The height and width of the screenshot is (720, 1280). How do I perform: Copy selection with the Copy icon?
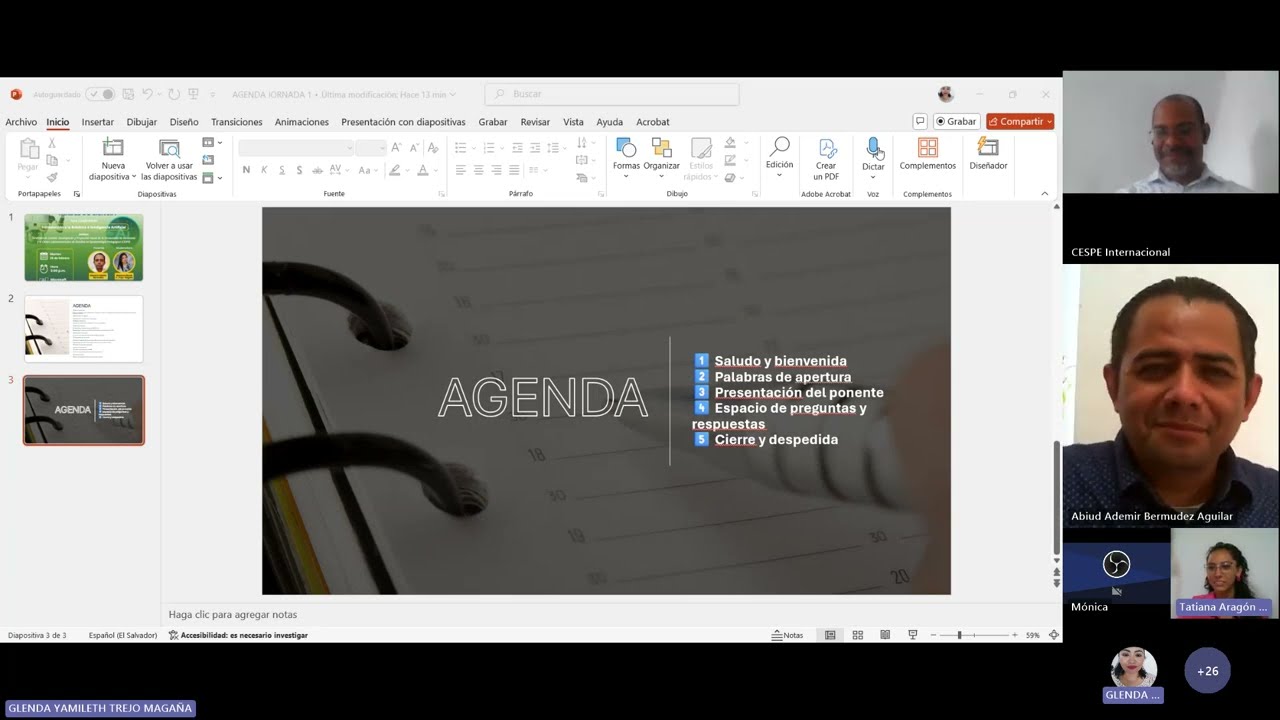pyautogui.click(x=52, y=160)
